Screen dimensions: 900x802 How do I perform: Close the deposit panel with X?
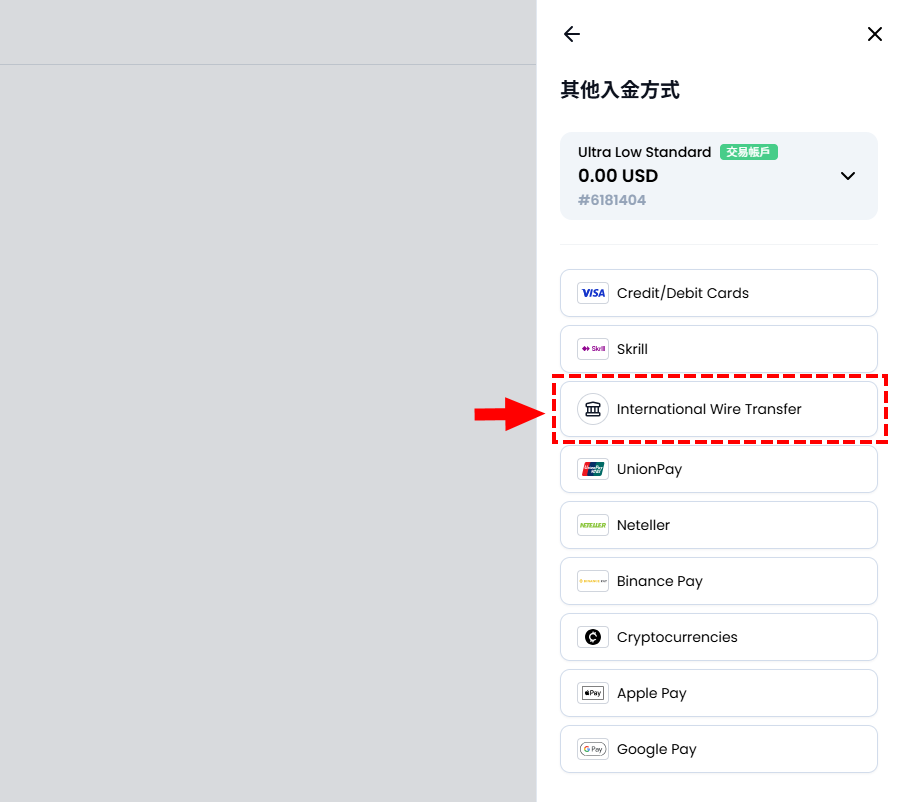[874, 34]
